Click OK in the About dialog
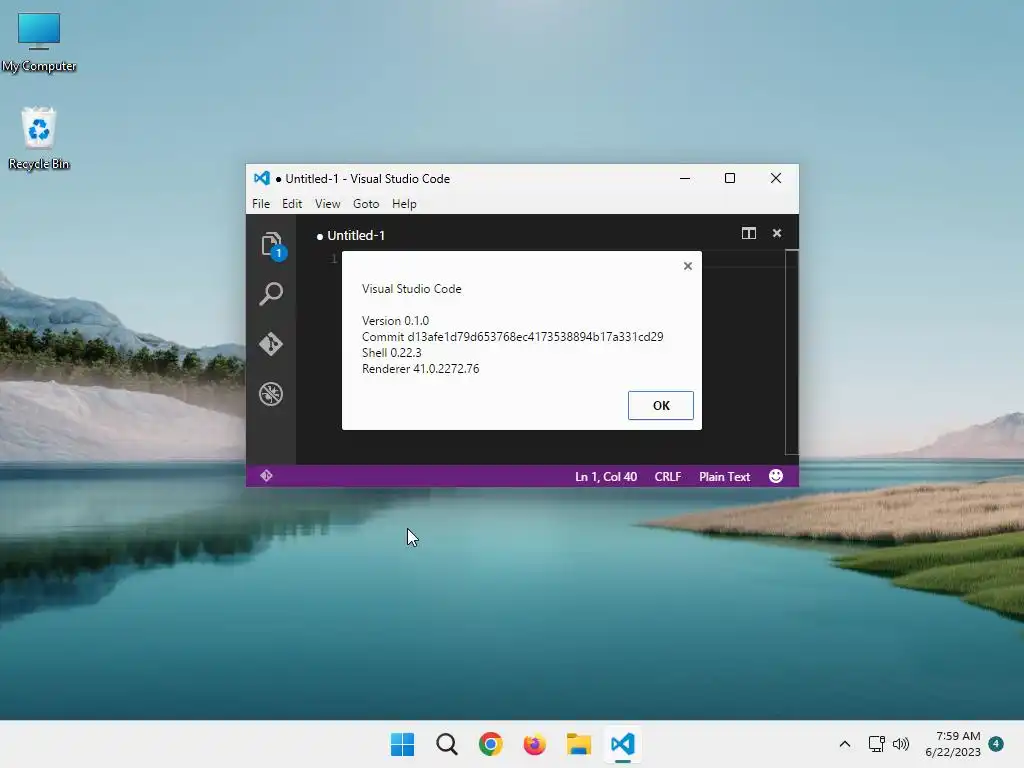Image resolution: width=1024 pixels, height=768 pixels. pos(661,406)
